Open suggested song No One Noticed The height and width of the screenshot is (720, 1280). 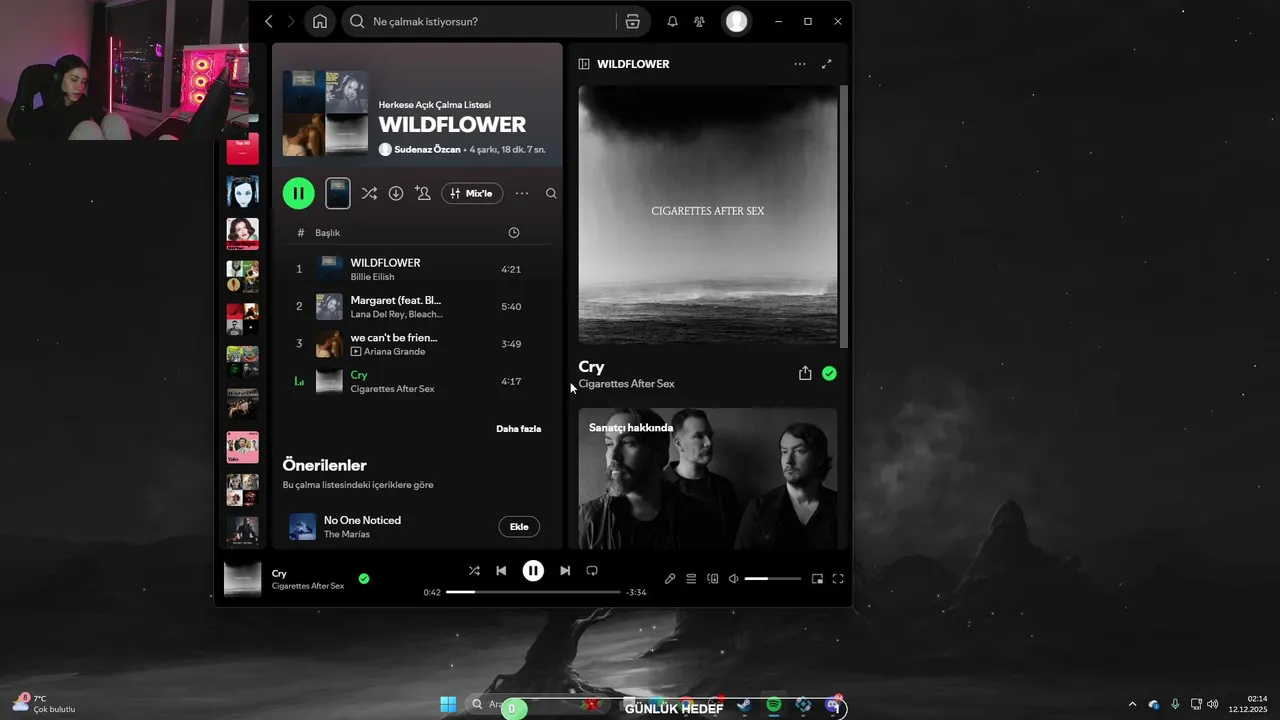[x=362, y=520]
